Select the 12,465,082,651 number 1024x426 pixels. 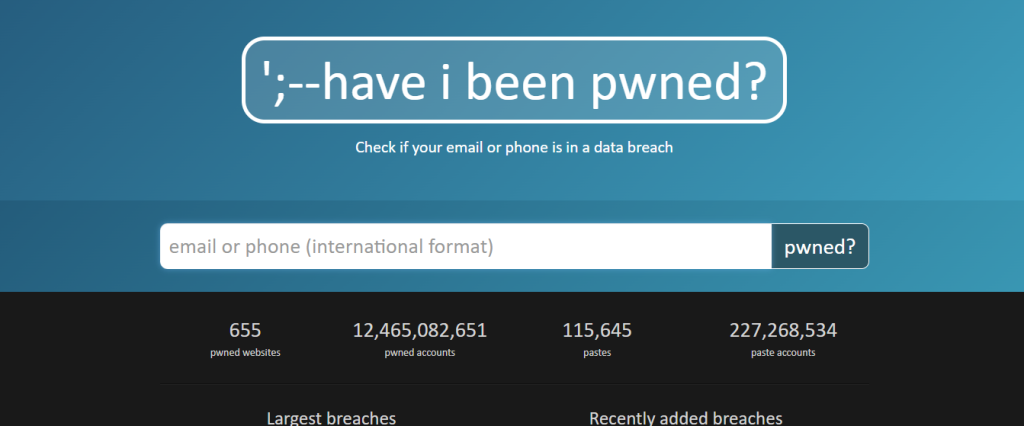(420, 331)
